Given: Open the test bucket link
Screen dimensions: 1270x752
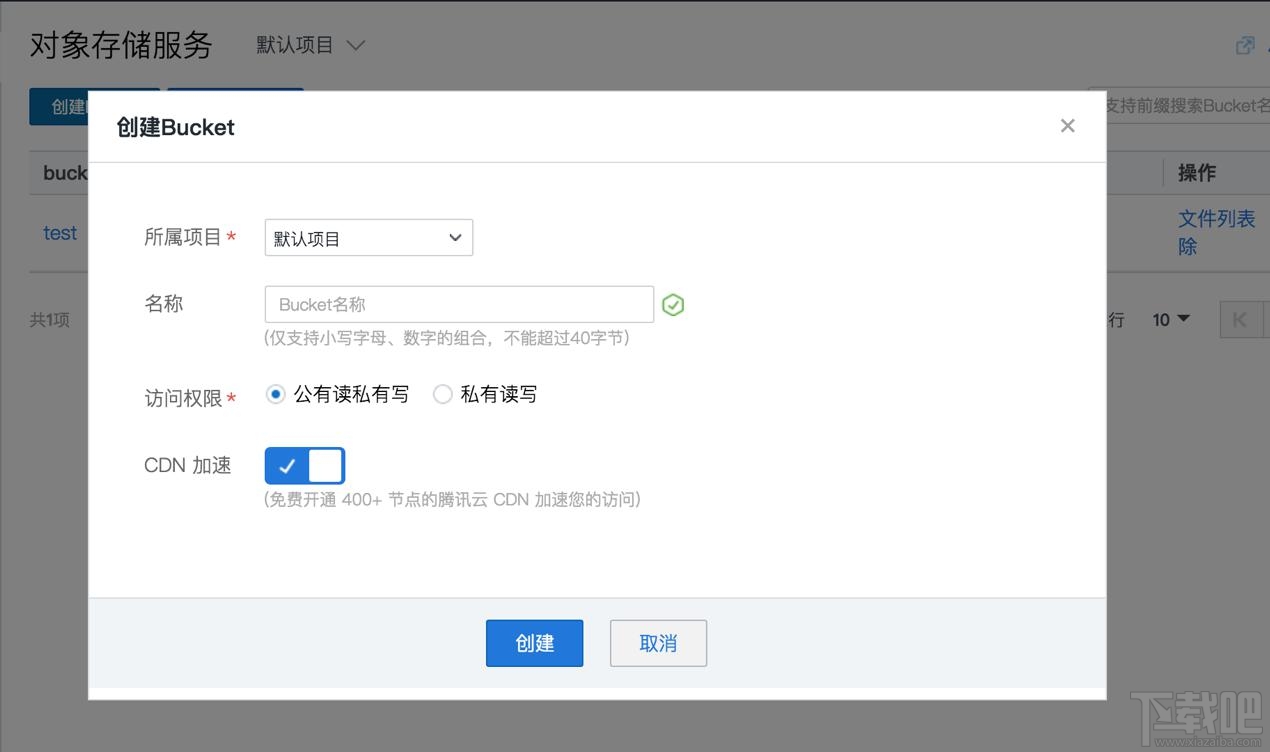Looking at the screenshot, I should pyautogui.click(x=59, y=232).
